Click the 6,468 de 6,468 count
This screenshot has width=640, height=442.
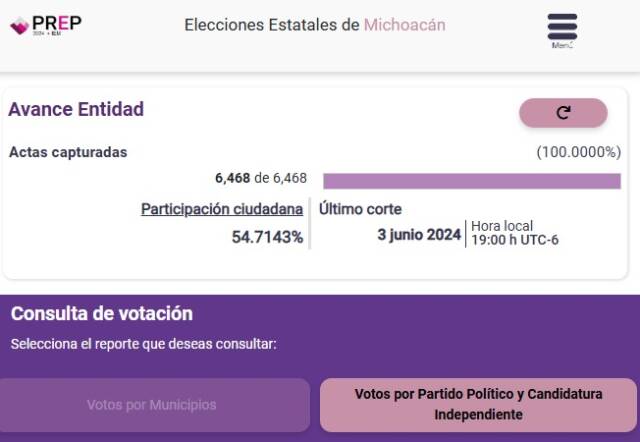tap(261, 178)
